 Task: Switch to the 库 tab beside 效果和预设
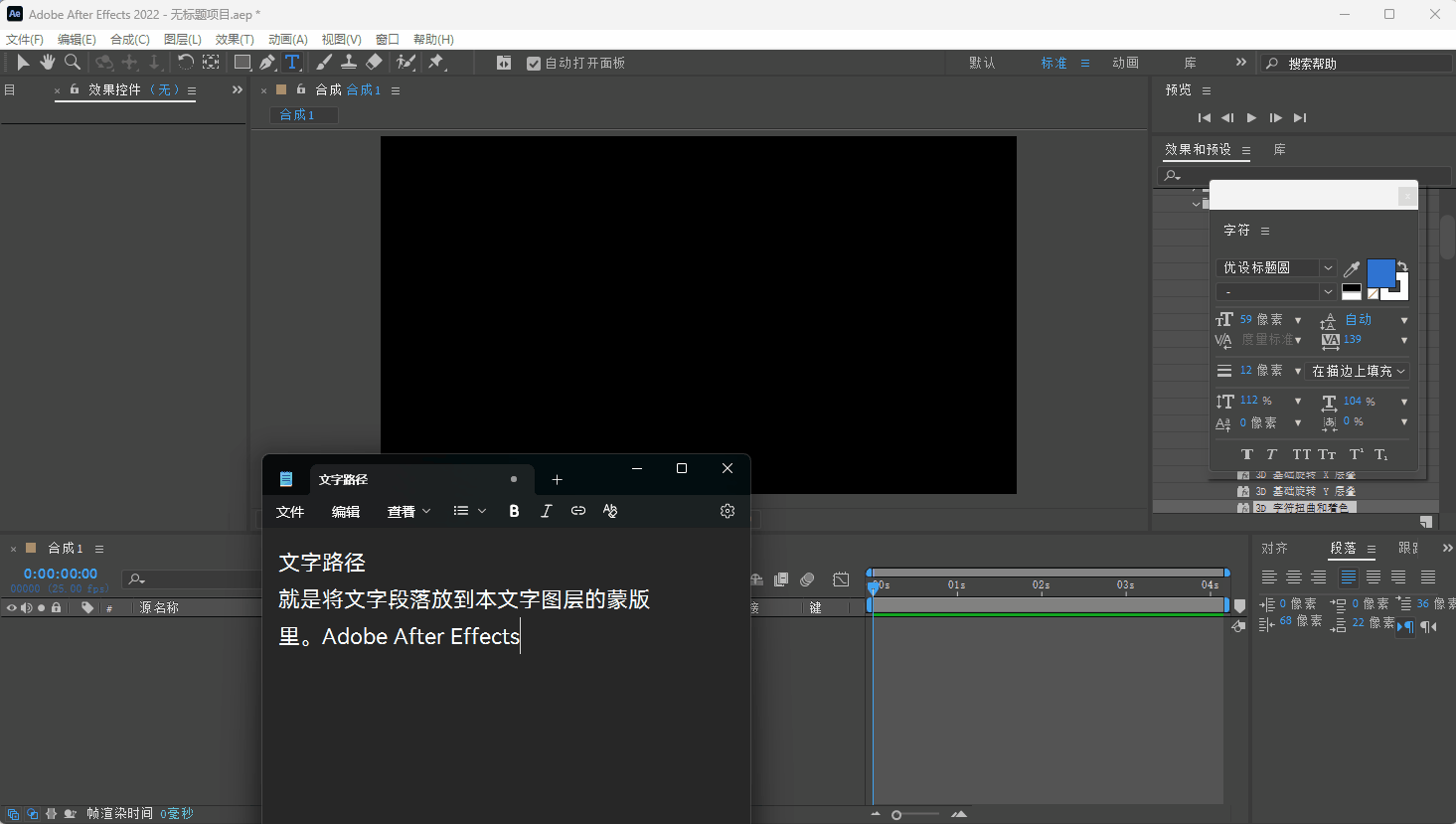click(1280, 149)
